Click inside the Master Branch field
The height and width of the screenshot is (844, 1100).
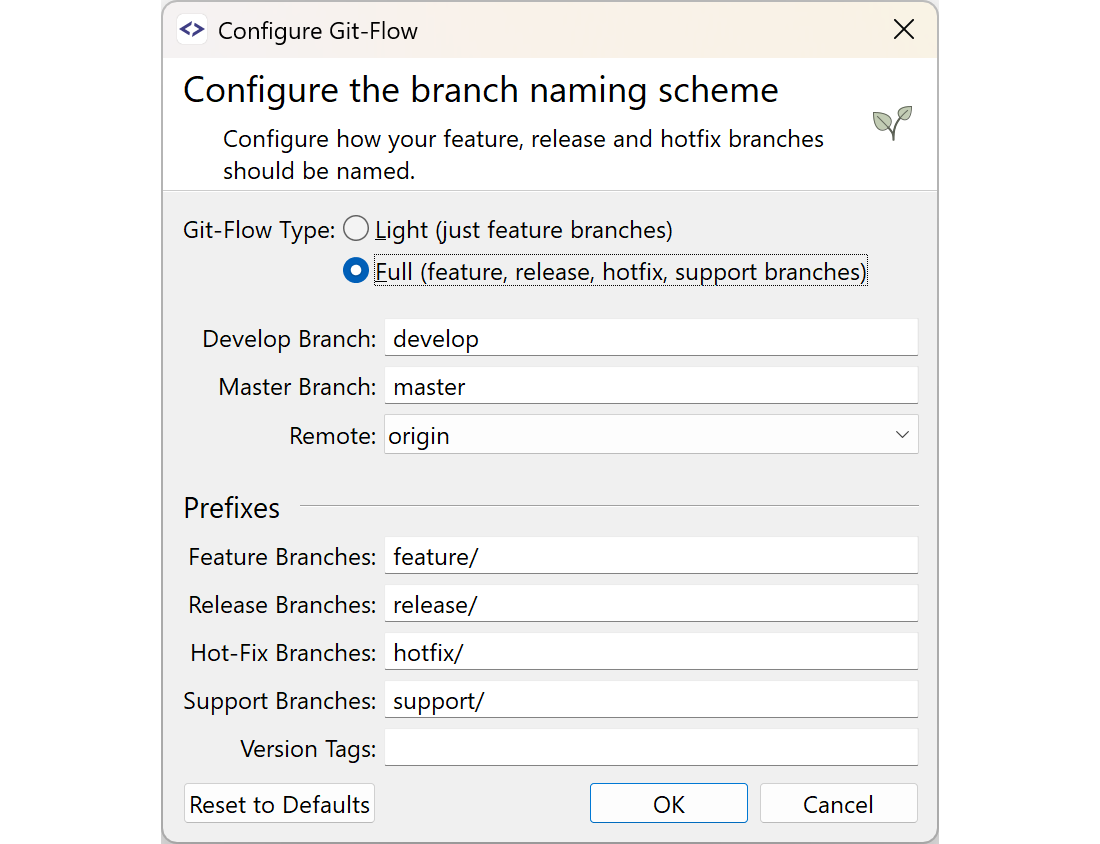coord(650,385)
